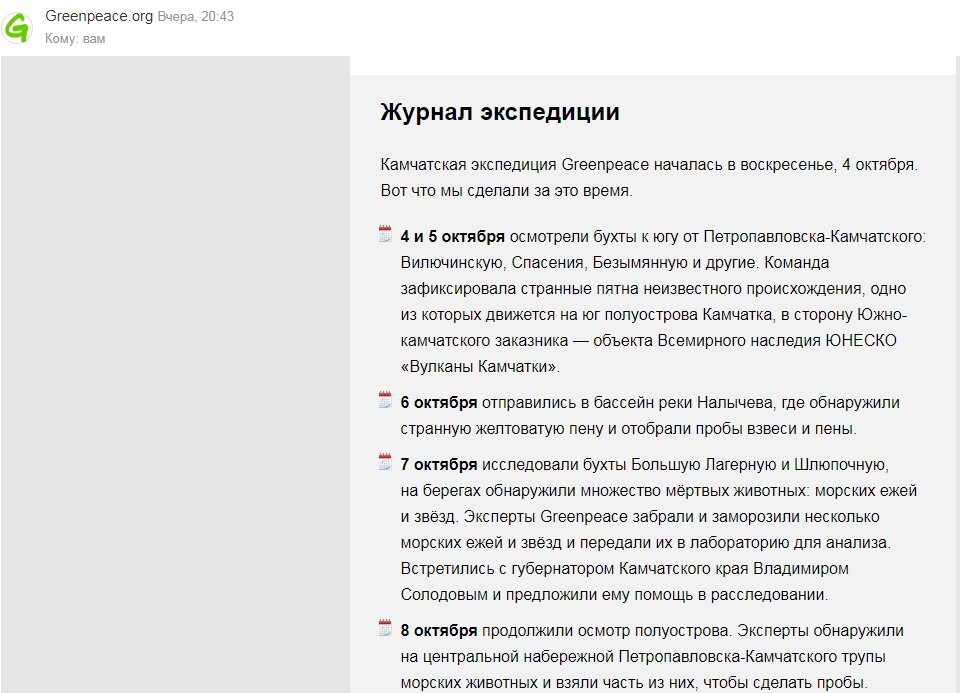Select the line "морских животных и взяли часть из них"
This screenshot has height=693, width=960.
click(x=549, y=682)
